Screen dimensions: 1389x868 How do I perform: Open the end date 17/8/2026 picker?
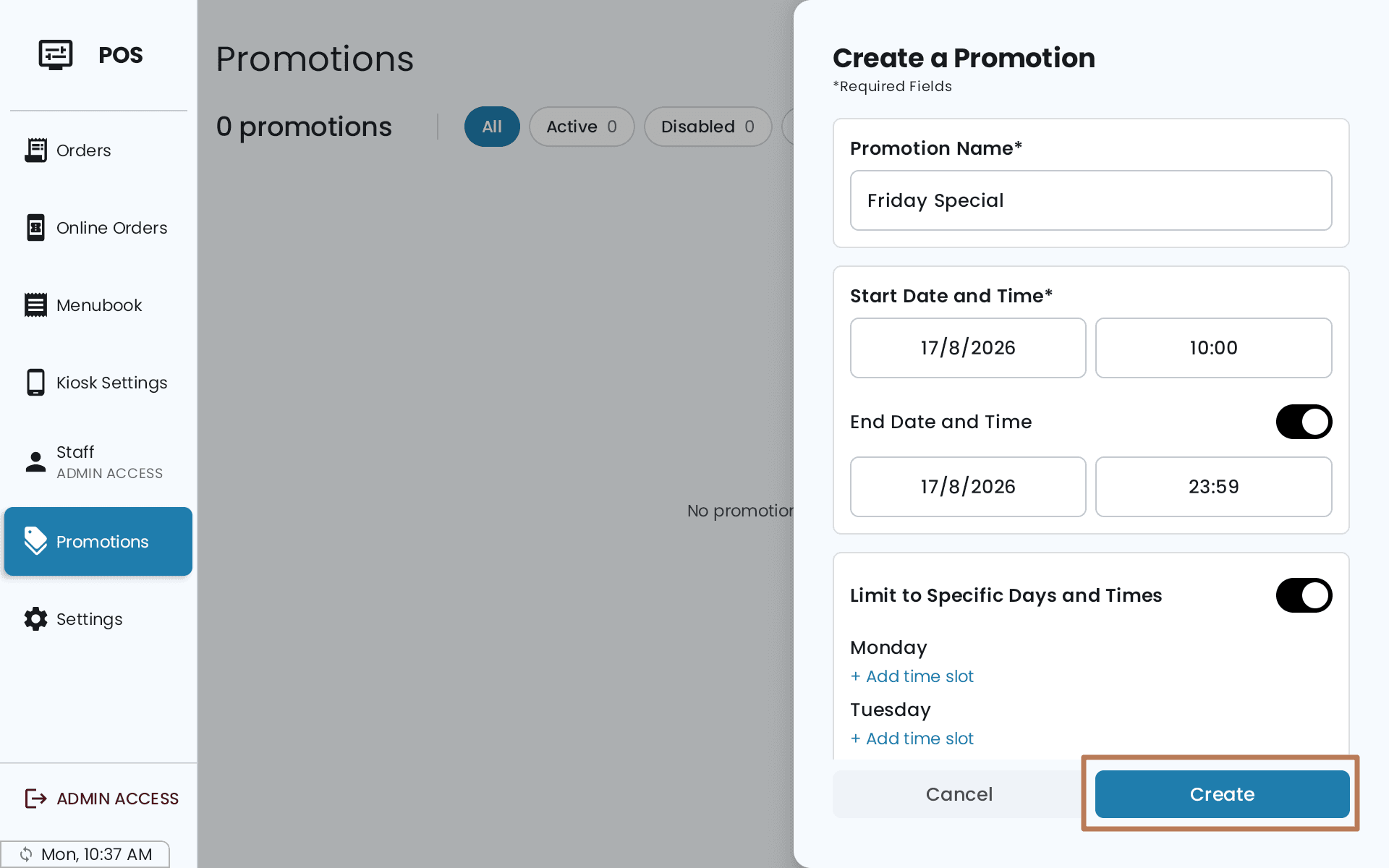coord(968,487)
